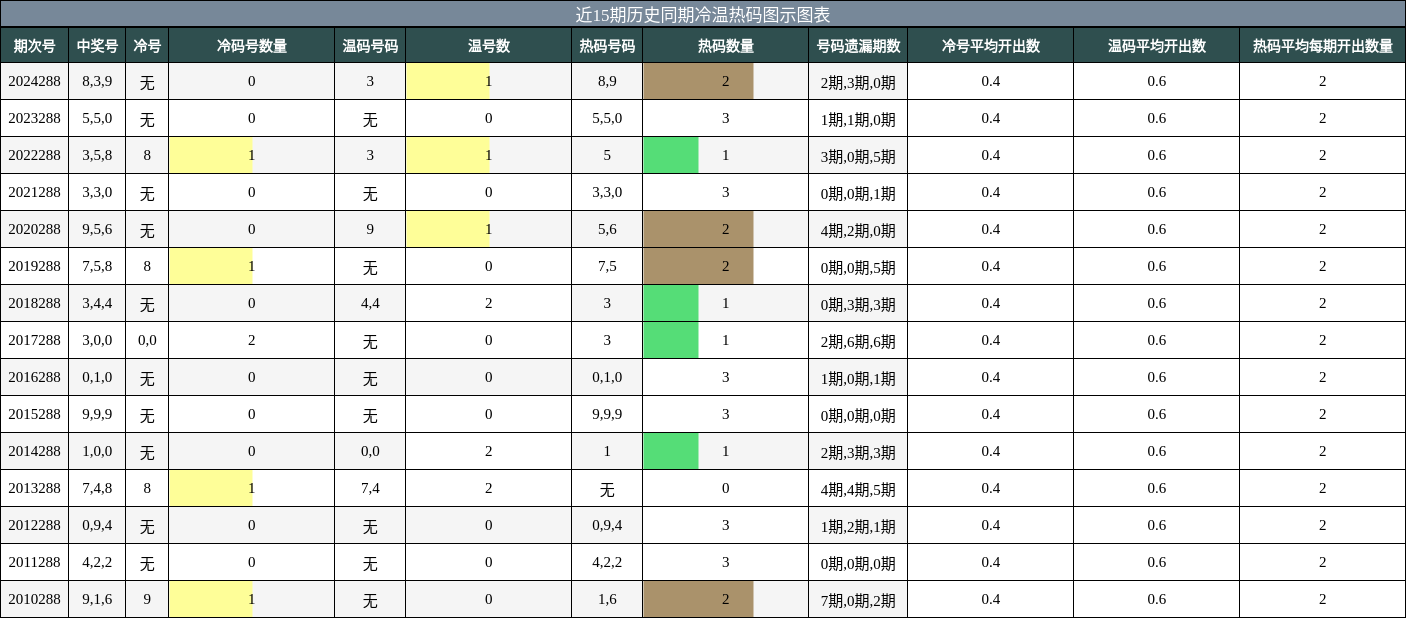Click the 热码平均每期开出数量 header
Screen dimensions: 1406x618
pos(1322,45)
